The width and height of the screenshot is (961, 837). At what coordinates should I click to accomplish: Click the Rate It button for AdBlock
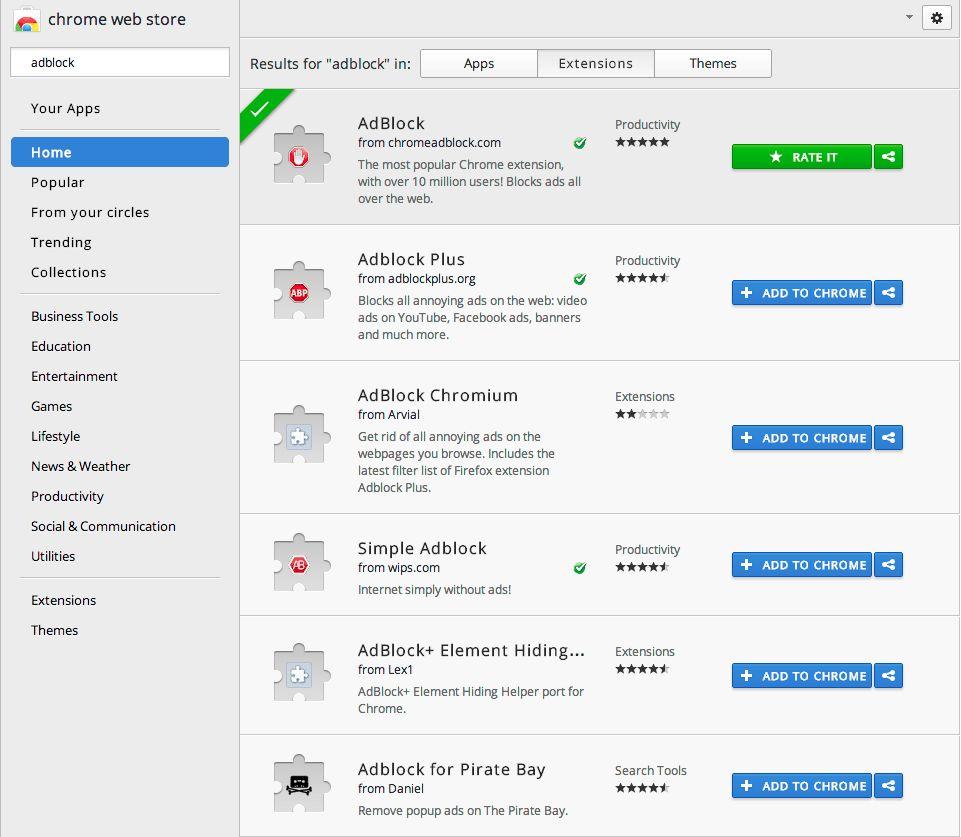(802, 157)
